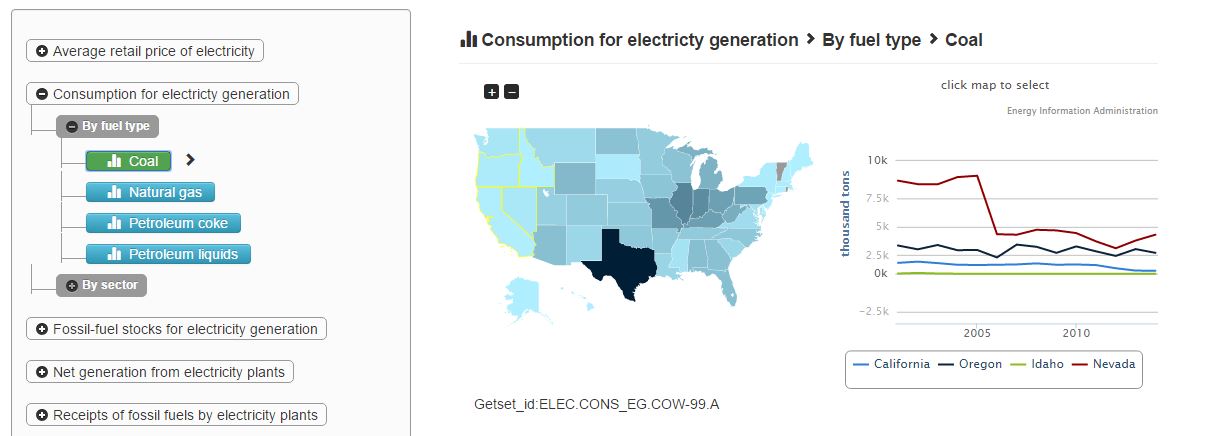The height and width of the screenshot is (436, 1211).
Task: Select the Petroleum coke chart button
Action: coord(163,223)
